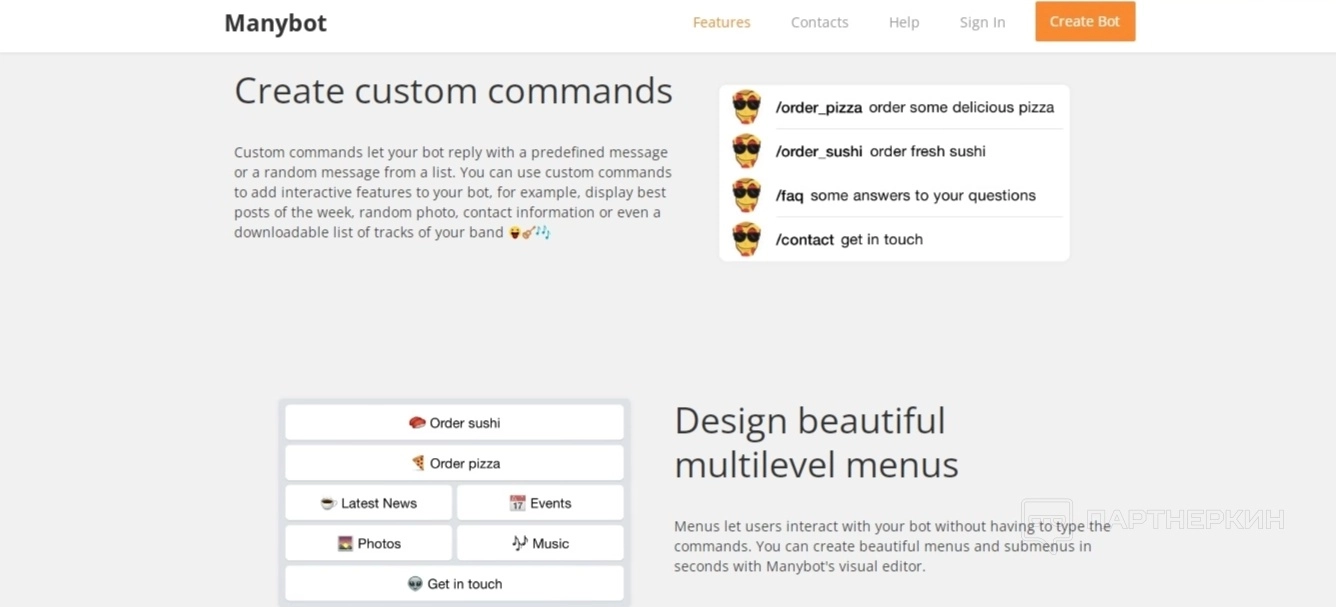Screen dimensions: 1336x607
Task: Go to the Contacts page
Action: click(x=819, y=22)
